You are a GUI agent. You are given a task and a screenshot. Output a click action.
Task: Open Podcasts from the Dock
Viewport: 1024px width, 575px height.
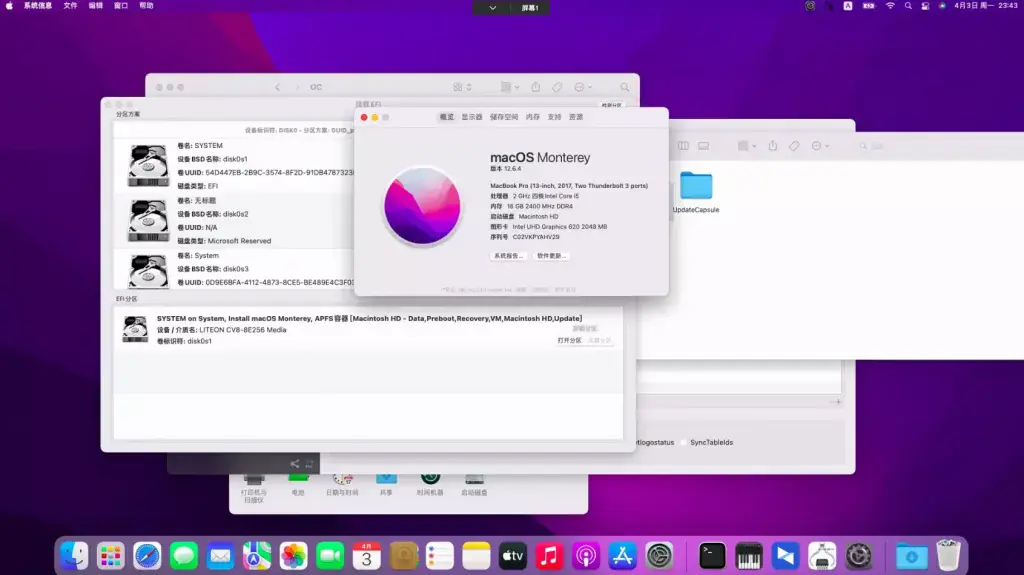[586, 556]
